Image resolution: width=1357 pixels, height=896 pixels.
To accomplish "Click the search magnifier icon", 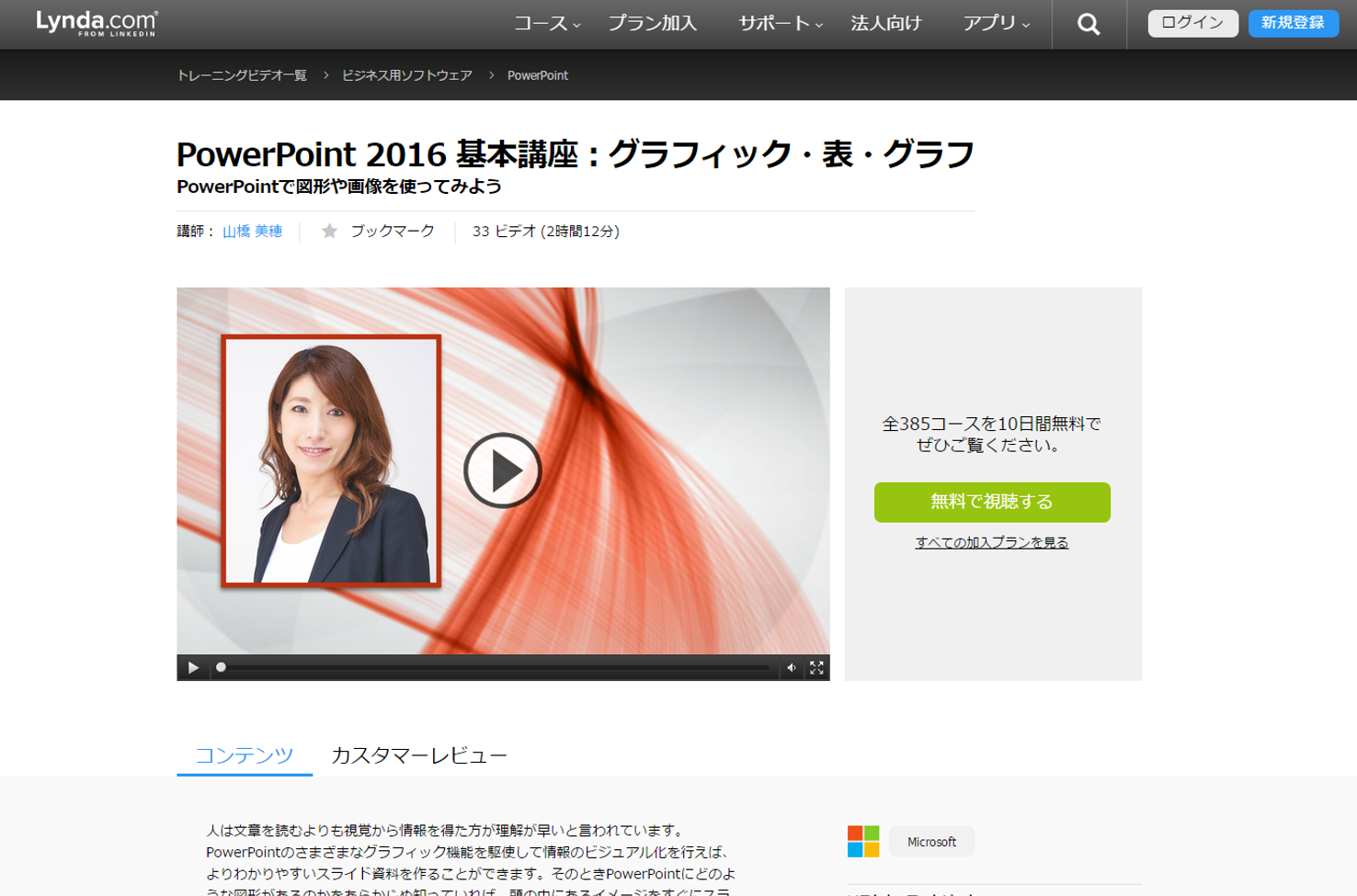I will pyautogui.click(x=1089, y=25).
